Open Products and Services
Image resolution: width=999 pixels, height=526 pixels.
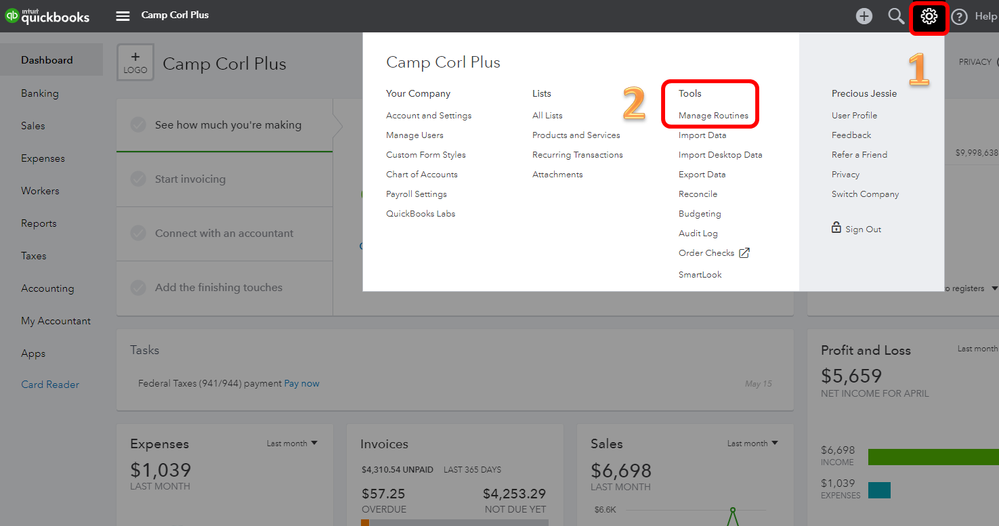(x=576, y=135)
